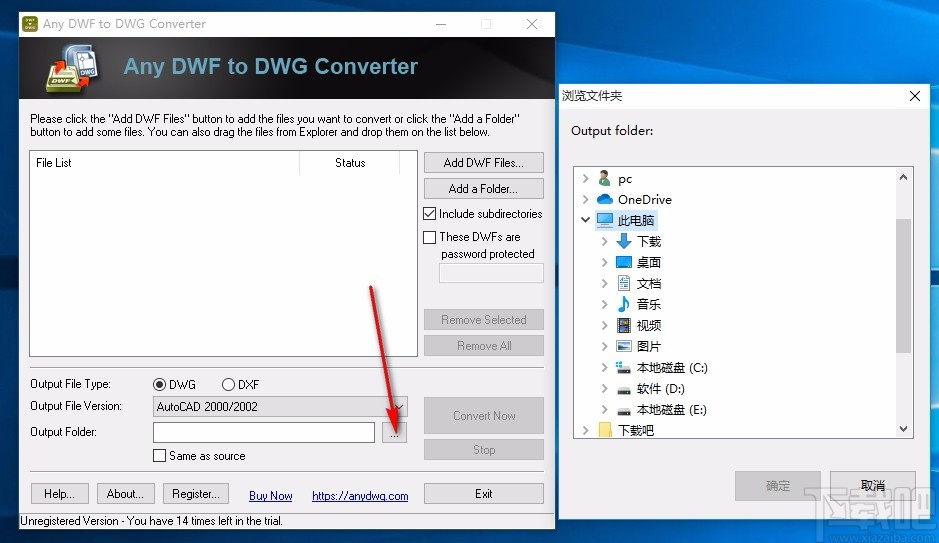The height and width of the screenshot is (543, 939).
Task: Click the 文档 documents icon
Action: tap(624, 283)
